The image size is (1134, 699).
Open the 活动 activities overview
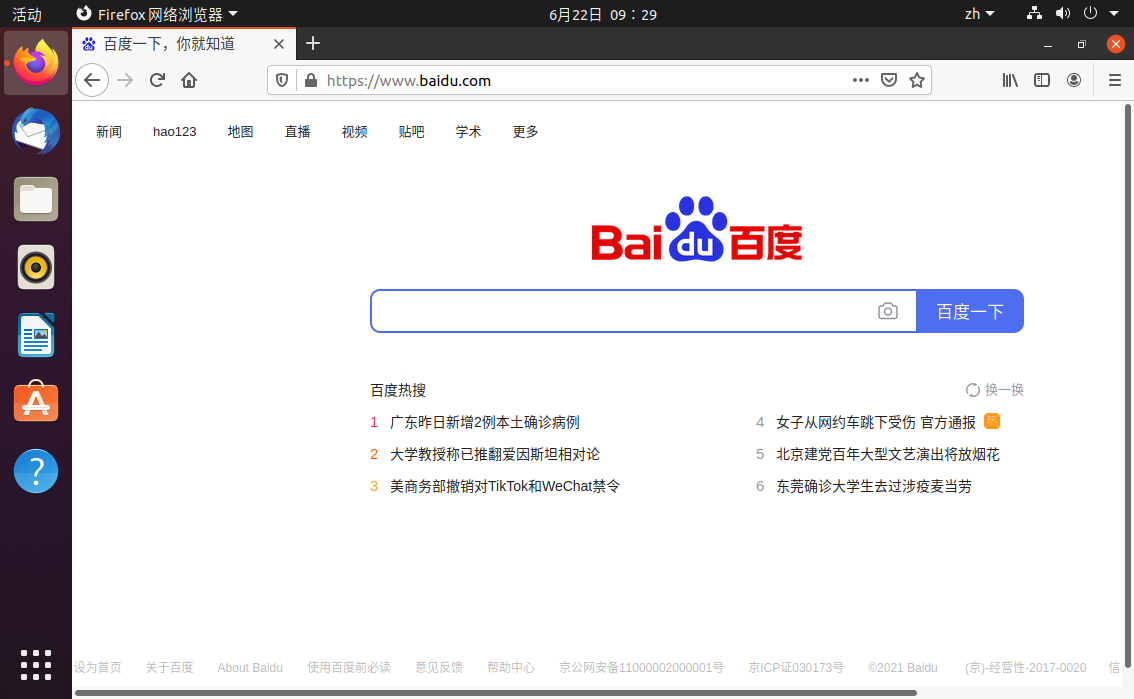point(27,14)
